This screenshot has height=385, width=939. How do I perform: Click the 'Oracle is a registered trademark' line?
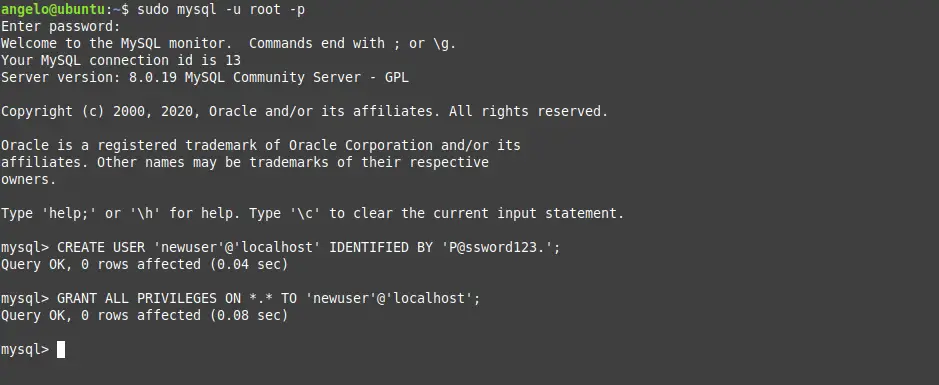coord(261,145)
